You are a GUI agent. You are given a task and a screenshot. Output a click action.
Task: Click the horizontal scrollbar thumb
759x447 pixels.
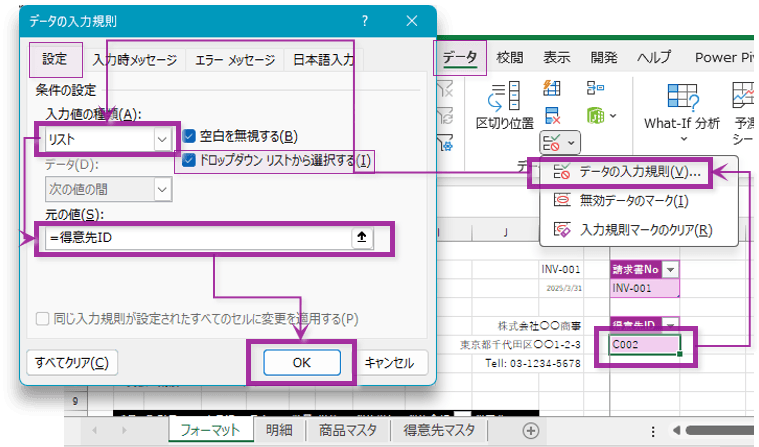tap(721, 430)
